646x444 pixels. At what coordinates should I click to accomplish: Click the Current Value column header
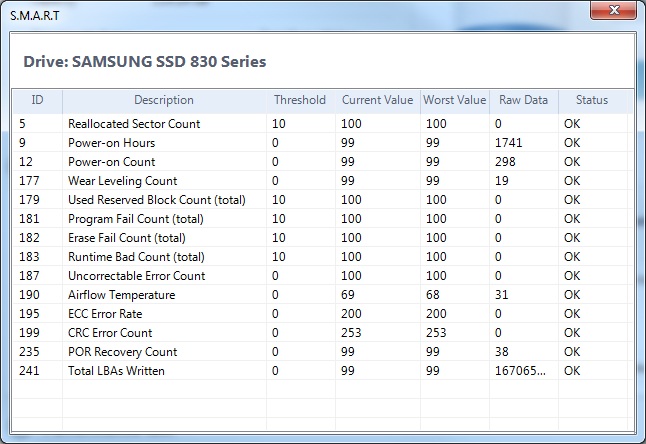coord(377,100)
